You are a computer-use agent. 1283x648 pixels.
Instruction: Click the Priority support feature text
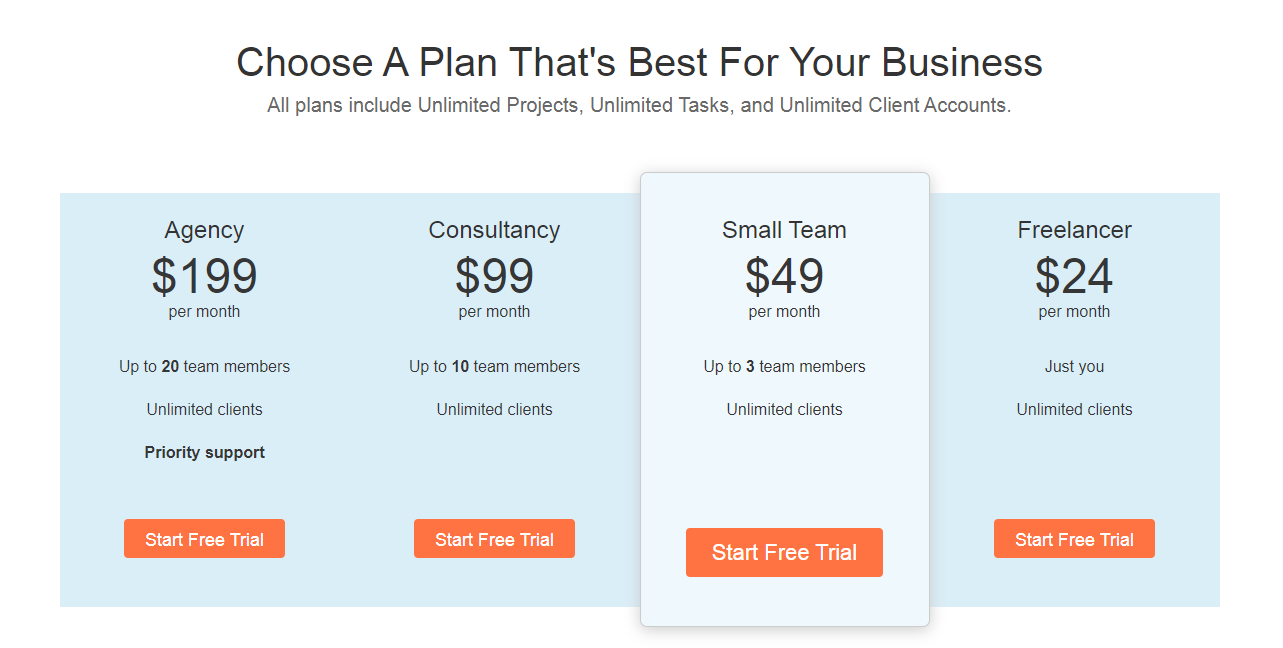click(x=204, y=452)
